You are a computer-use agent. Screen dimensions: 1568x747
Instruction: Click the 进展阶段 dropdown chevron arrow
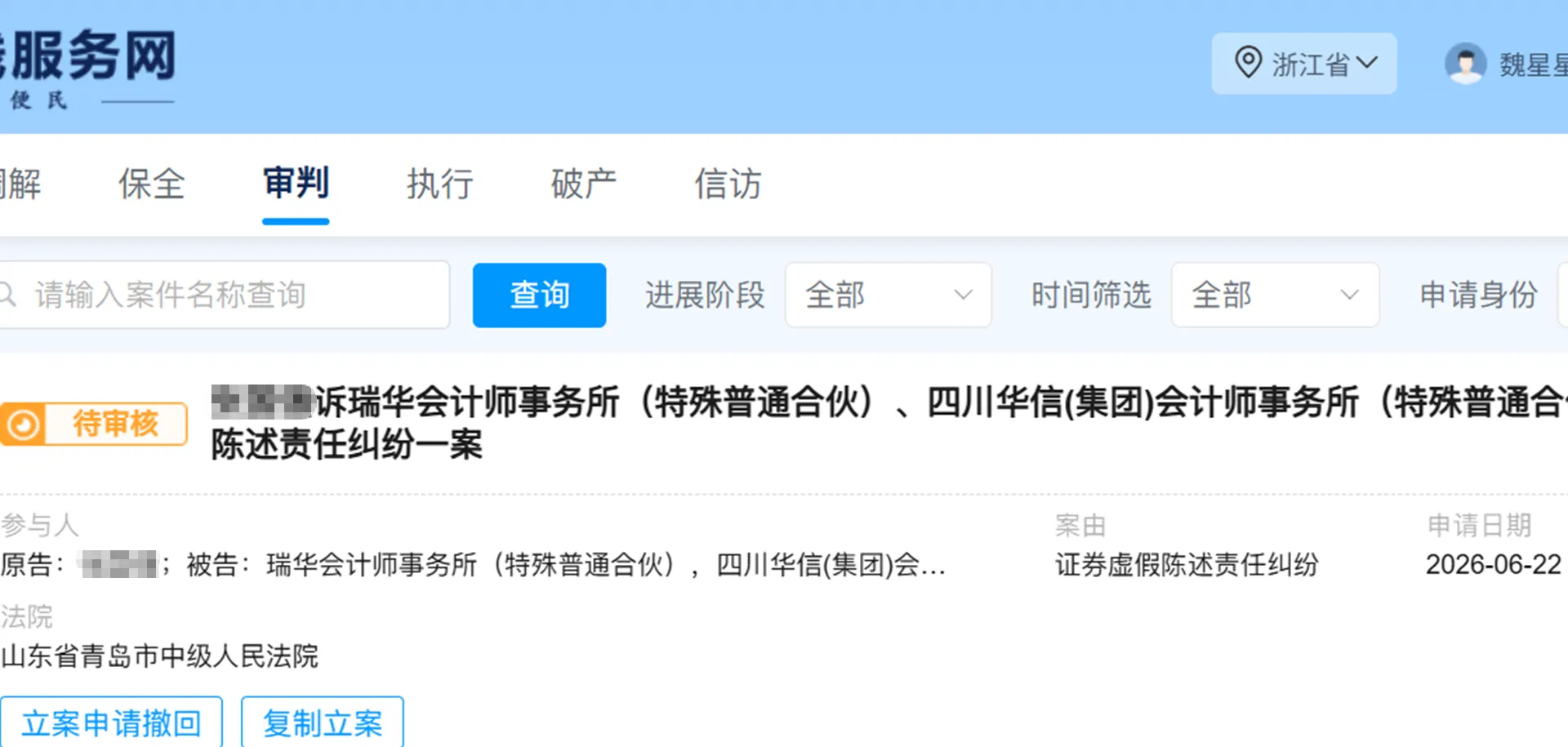tap(964, 295)
